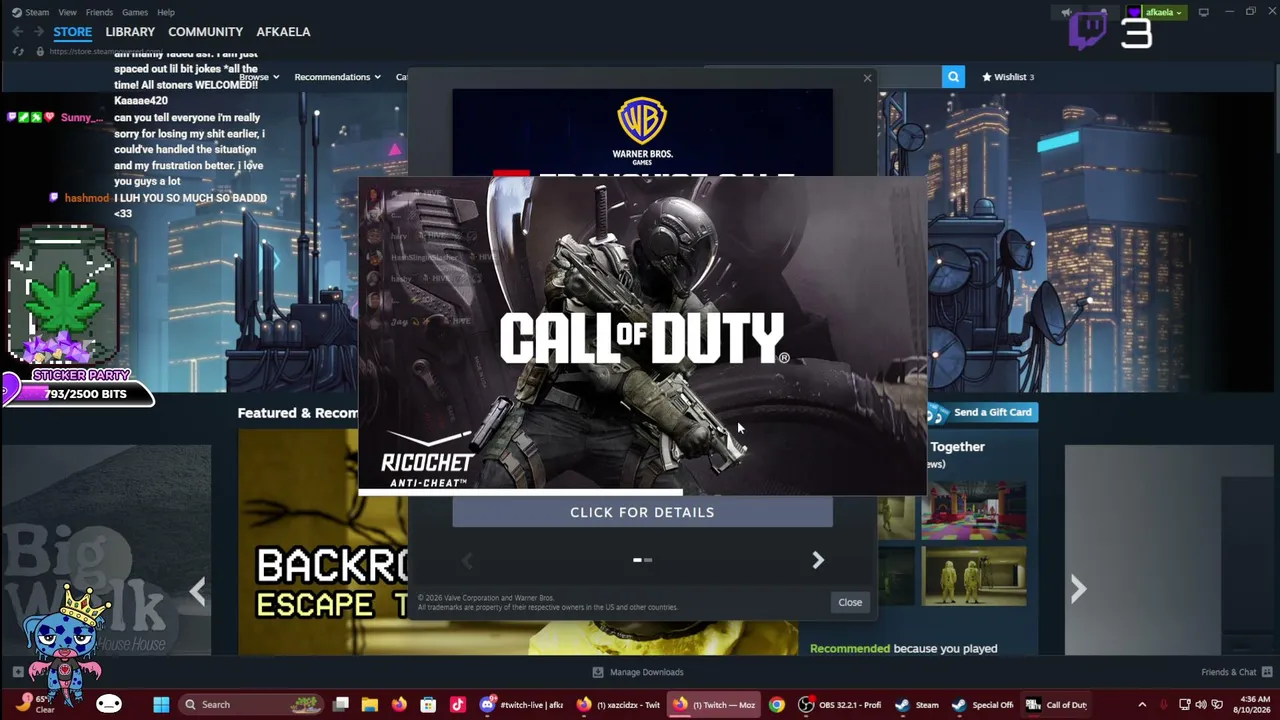This screenshot has height=720, width=1280.
Task: Open the yellow hazmat suits screenshot thumbnail
Action: click(x=973, y=576)
